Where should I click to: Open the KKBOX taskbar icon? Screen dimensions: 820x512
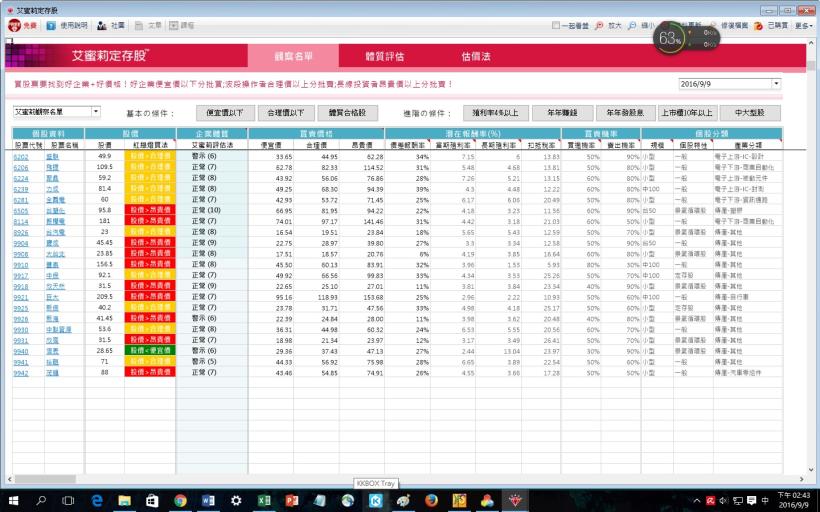tap(375, 500)
